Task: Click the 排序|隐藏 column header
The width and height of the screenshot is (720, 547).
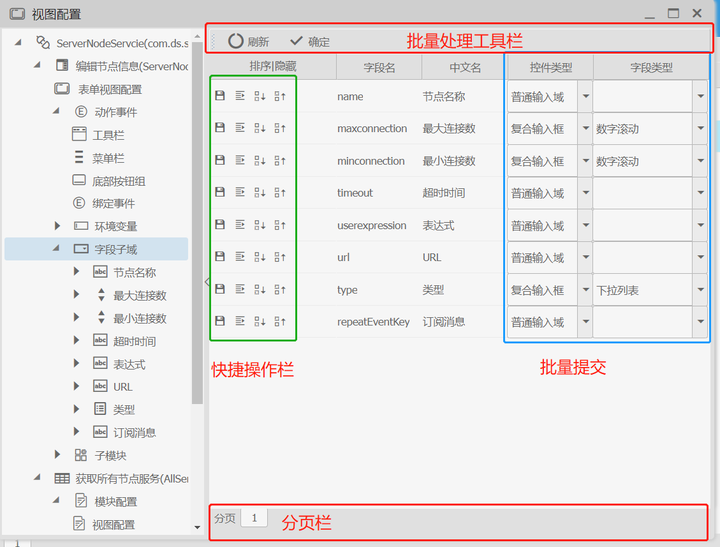Action: point(272,67)
